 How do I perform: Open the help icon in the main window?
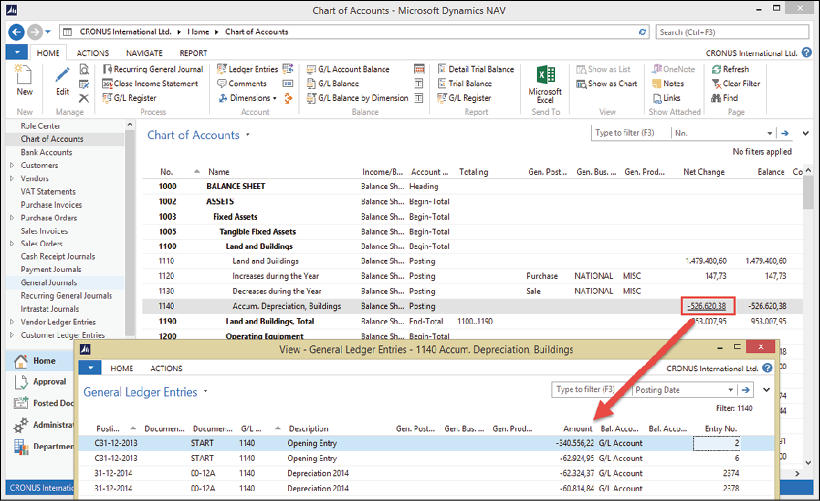807,53
